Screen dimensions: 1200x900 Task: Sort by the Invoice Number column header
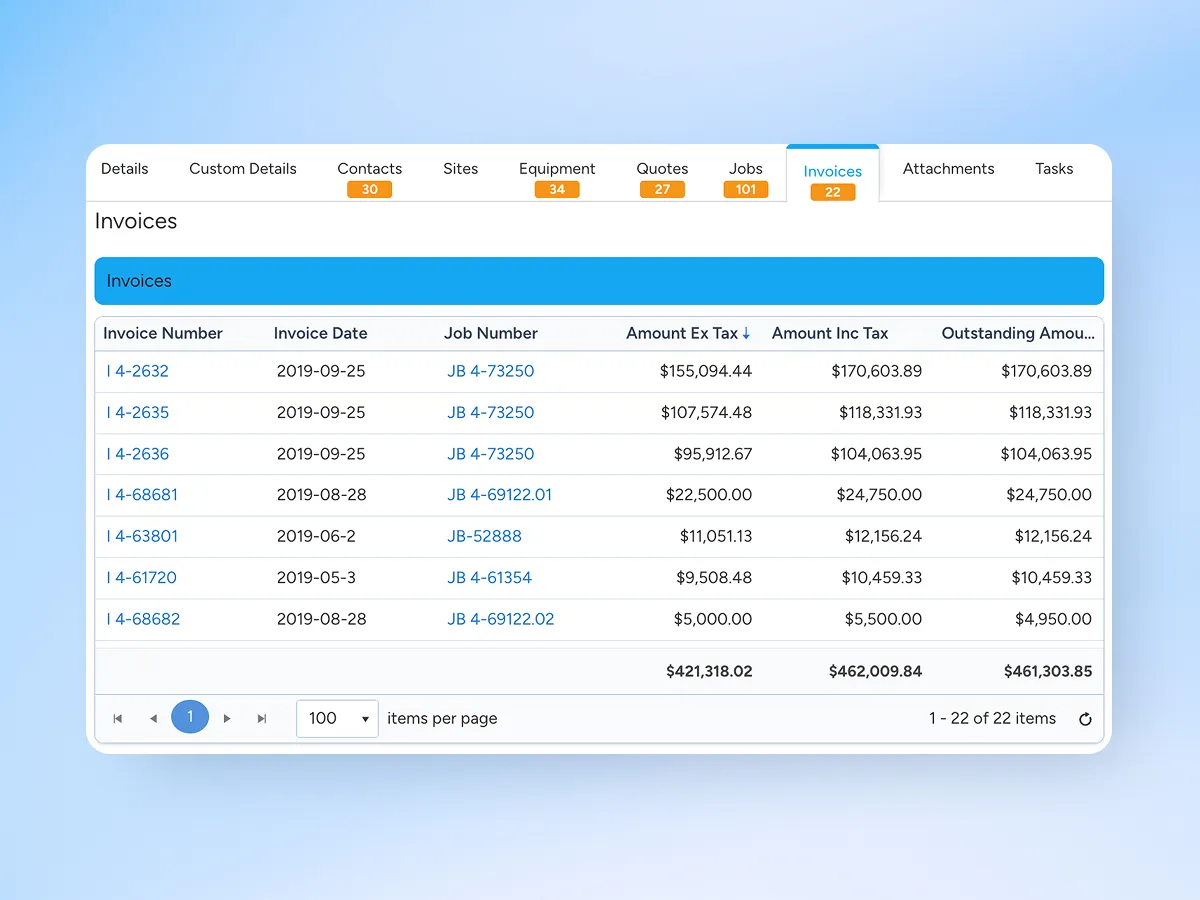tap(163, 334)
